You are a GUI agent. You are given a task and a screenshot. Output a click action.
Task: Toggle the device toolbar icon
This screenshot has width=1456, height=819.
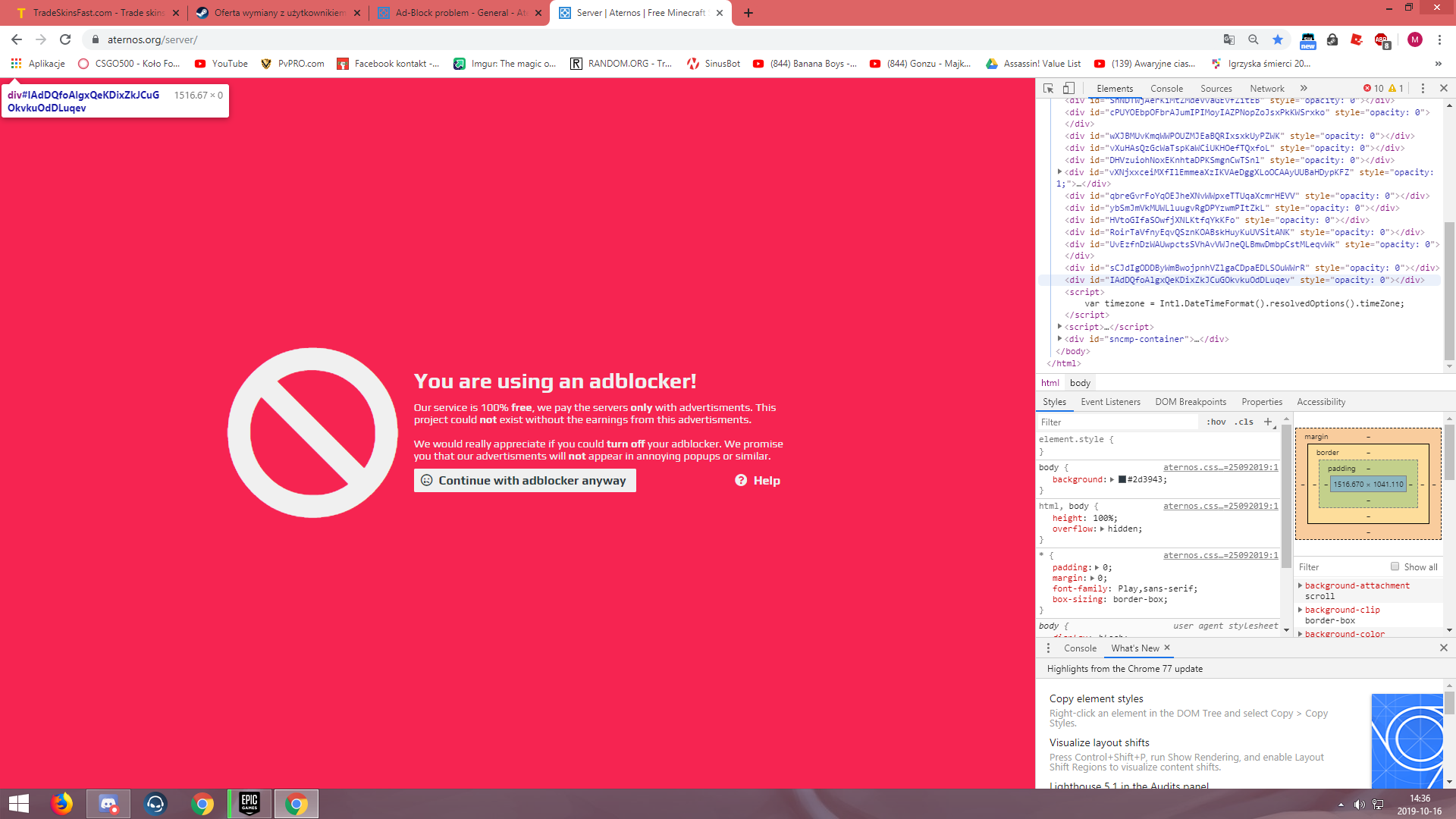click(x=1068, y=88)
